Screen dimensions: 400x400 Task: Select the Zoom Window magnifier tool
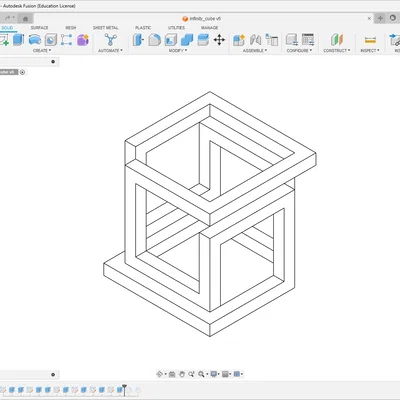pos(201,374)
